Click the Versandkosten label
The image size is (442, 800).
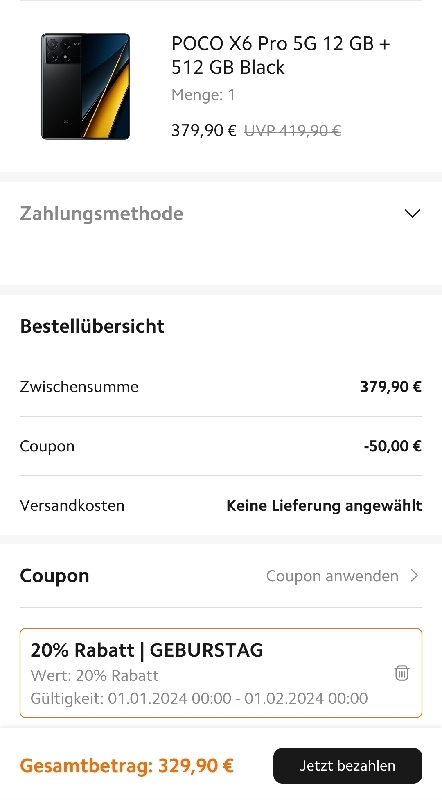72,506
